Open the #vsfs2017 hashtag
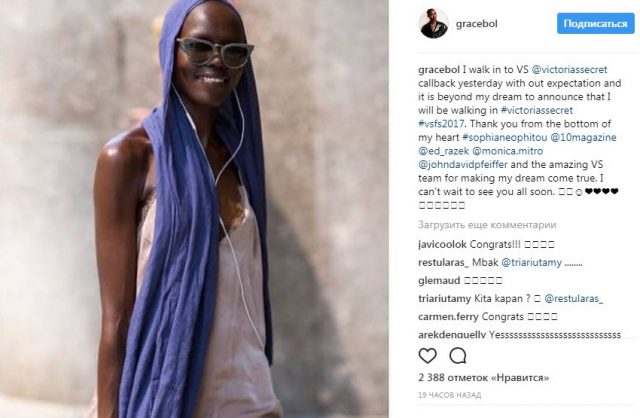640x418 pixels. point(441,124)
